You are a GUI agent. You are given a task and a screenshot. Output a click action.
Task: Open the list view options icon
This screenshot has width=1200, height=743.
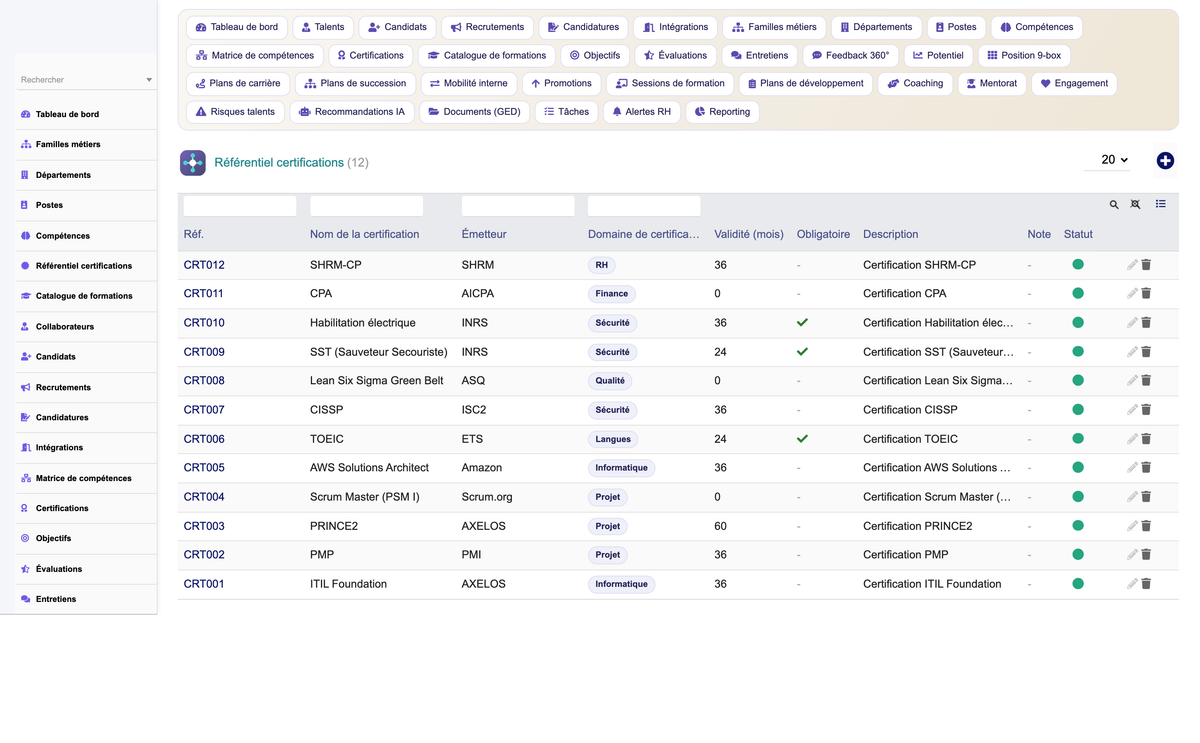[x=1161, y=204]
